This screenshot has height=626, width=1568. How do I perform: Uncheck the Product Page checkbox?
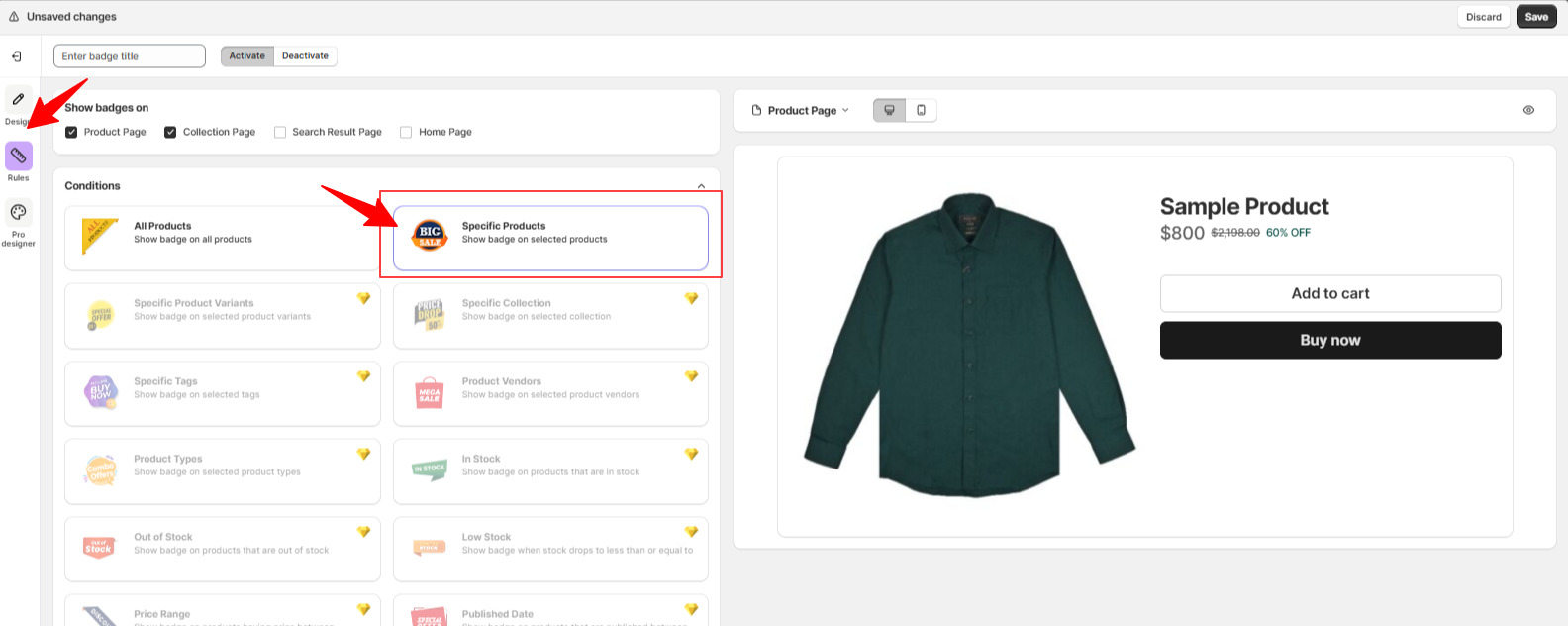[x=71, y=132]
